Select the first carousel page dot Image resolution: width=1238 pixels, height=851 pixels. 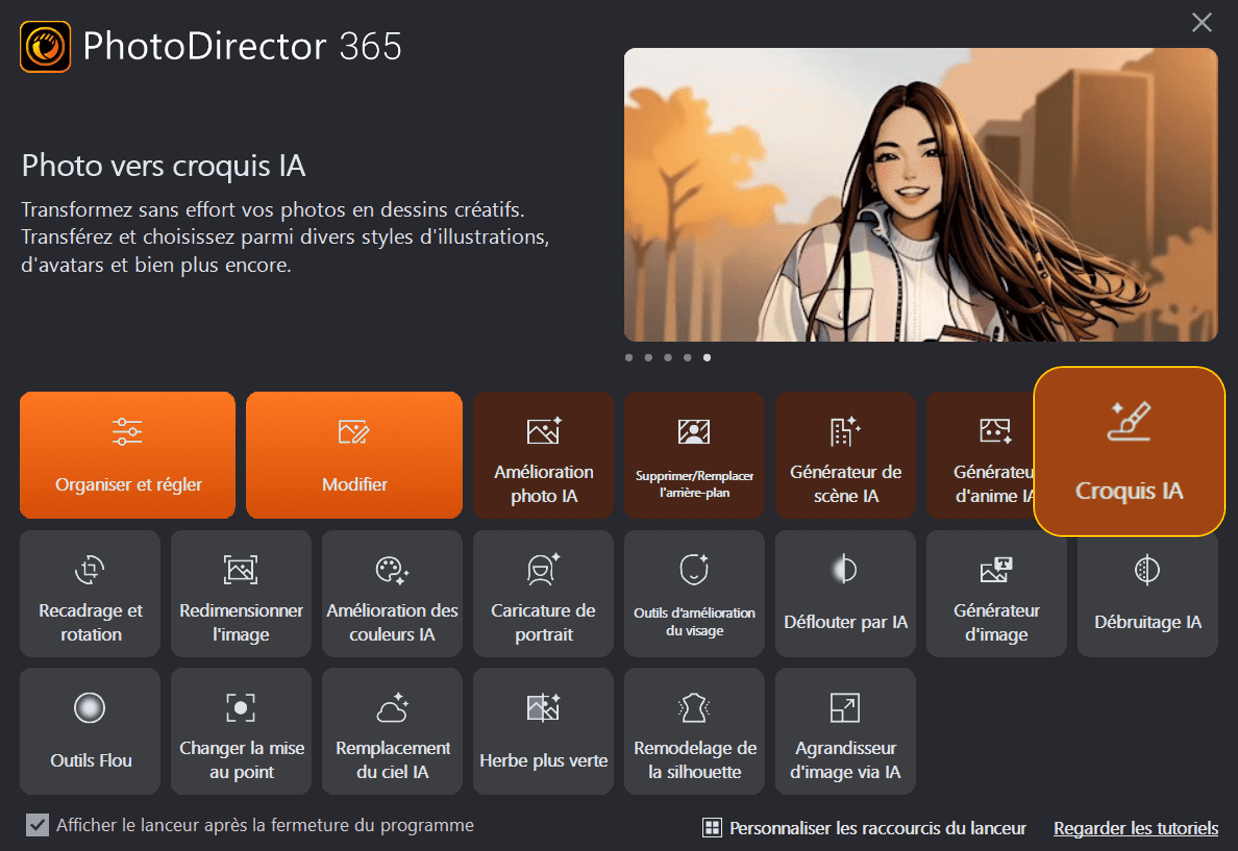pos(628,357)
